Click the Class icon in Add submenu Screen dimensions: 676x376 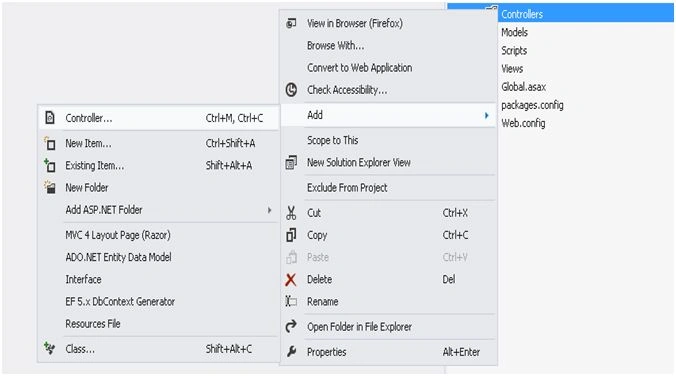pos(50,348)
